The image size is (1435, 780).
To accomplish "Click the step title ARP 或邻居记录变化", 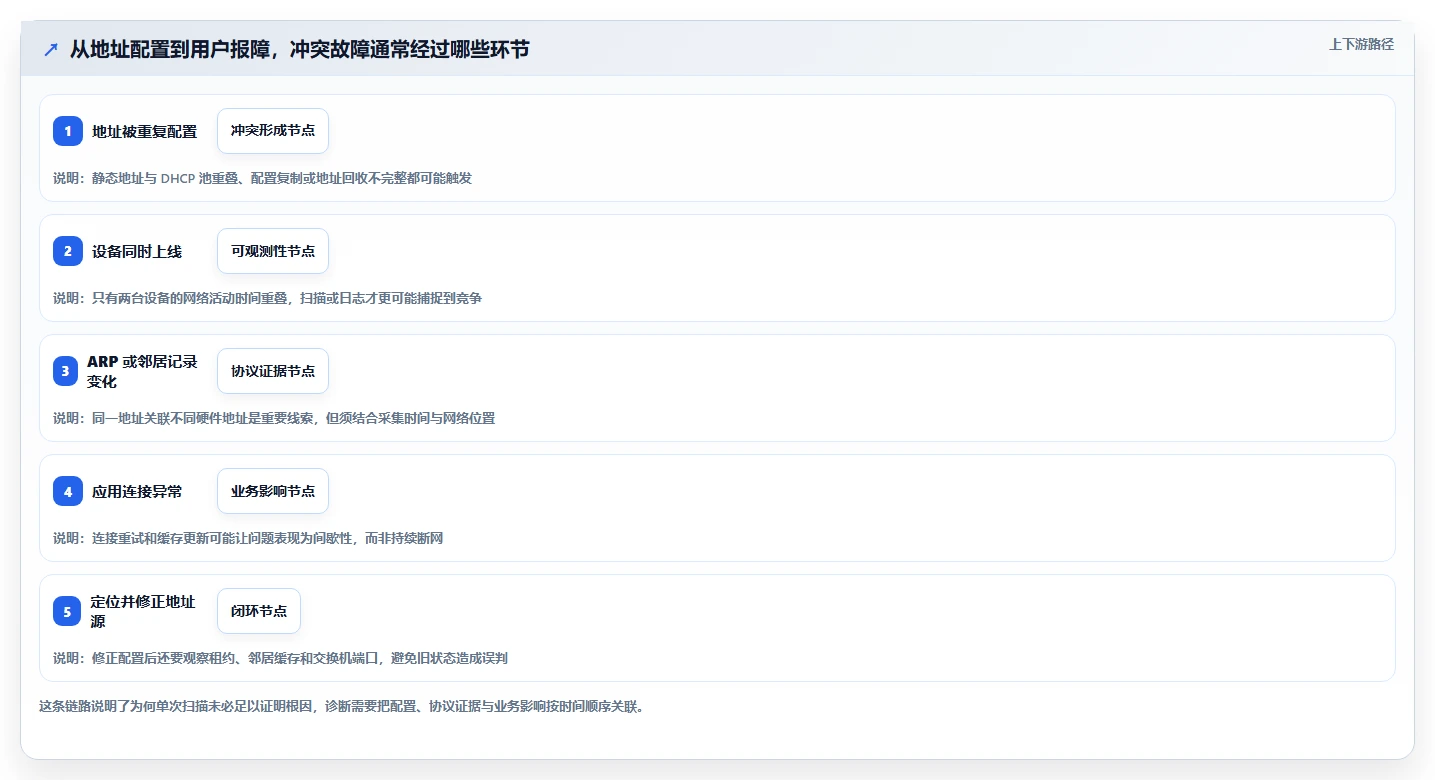I will [143, 371].
